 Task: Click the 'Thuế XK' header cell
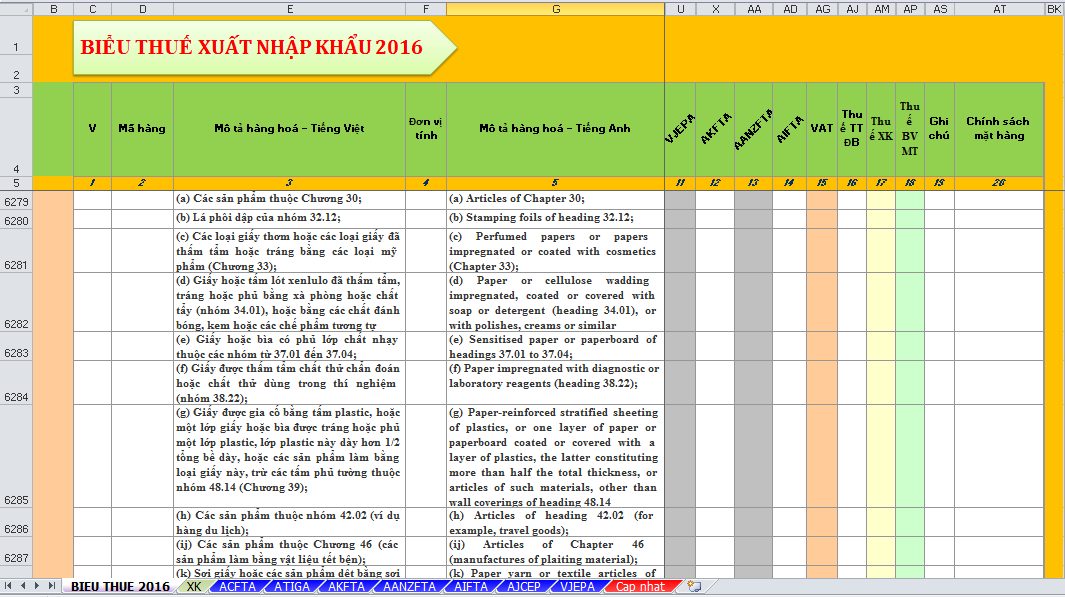(882, 129)
